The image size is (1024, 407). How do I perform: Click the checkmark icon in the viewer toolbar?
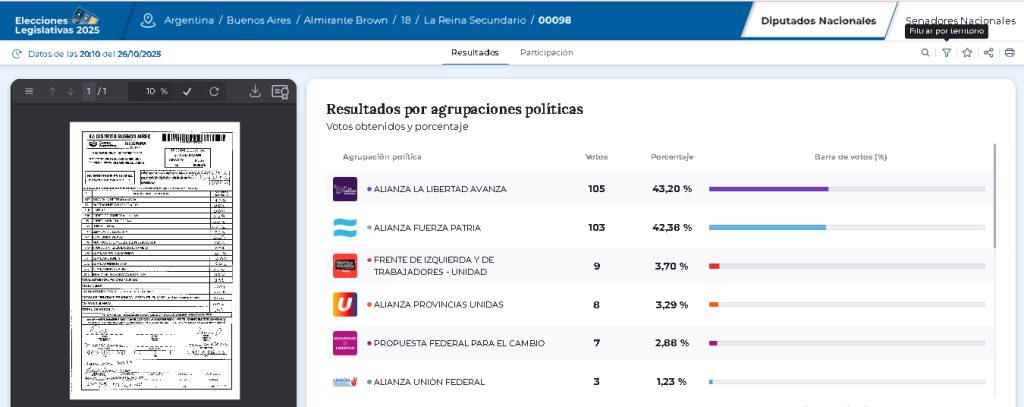point(187,91)
